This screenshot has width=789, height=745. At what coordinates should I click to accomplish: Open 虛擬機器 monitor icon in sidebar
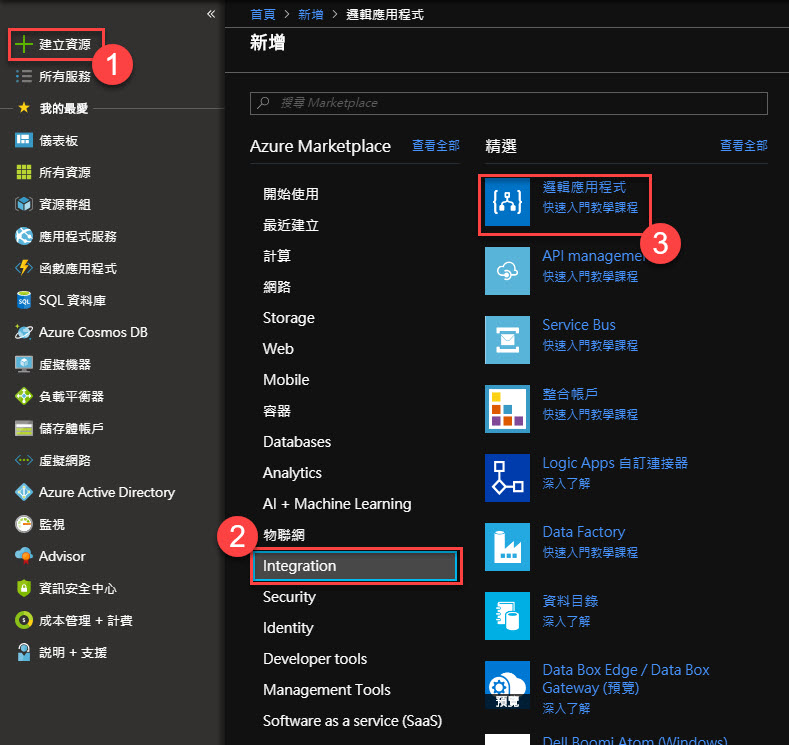pos(24,364)
